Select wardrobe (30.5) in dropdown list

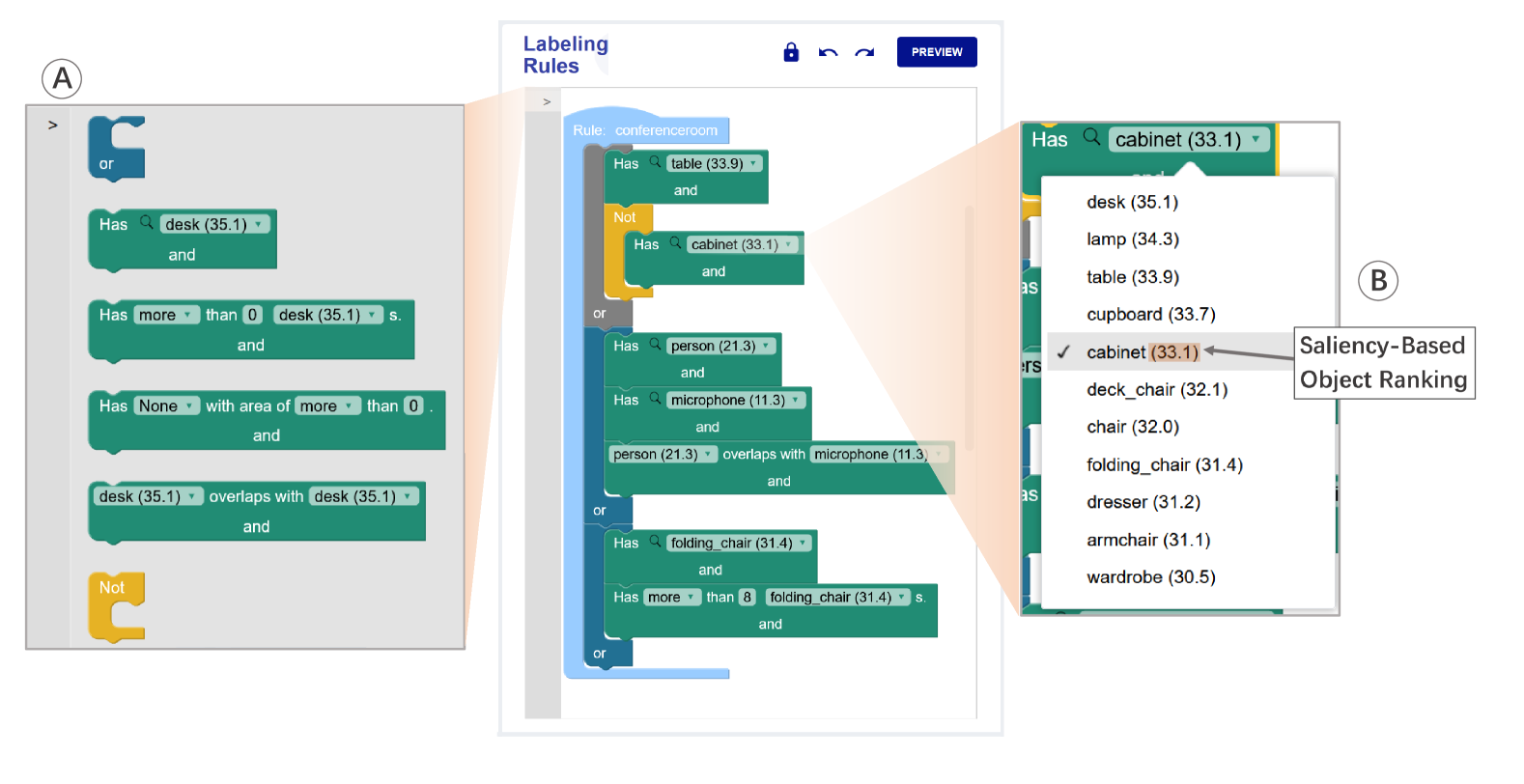[1151, 577]
